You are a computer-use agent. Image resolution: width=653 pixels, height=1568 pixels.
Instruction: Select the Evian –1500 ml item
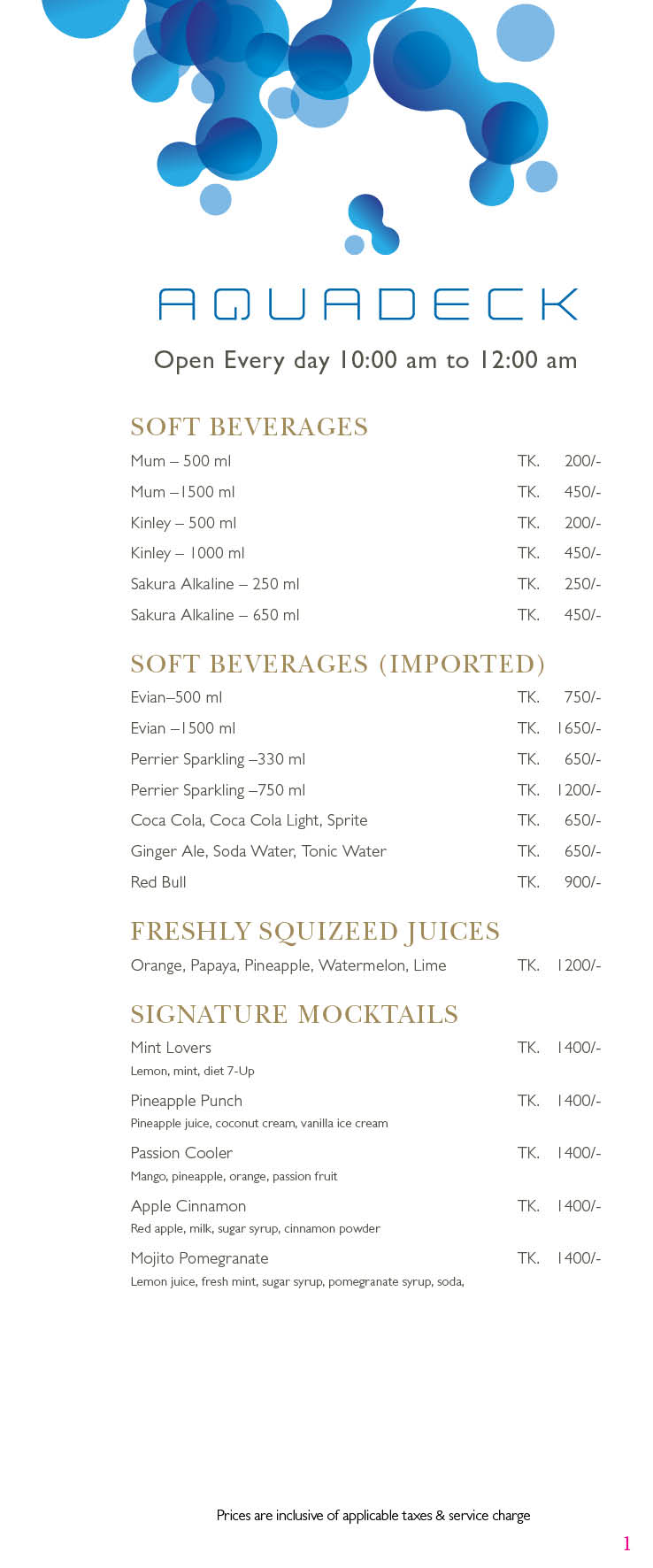[x=183, y=728]
